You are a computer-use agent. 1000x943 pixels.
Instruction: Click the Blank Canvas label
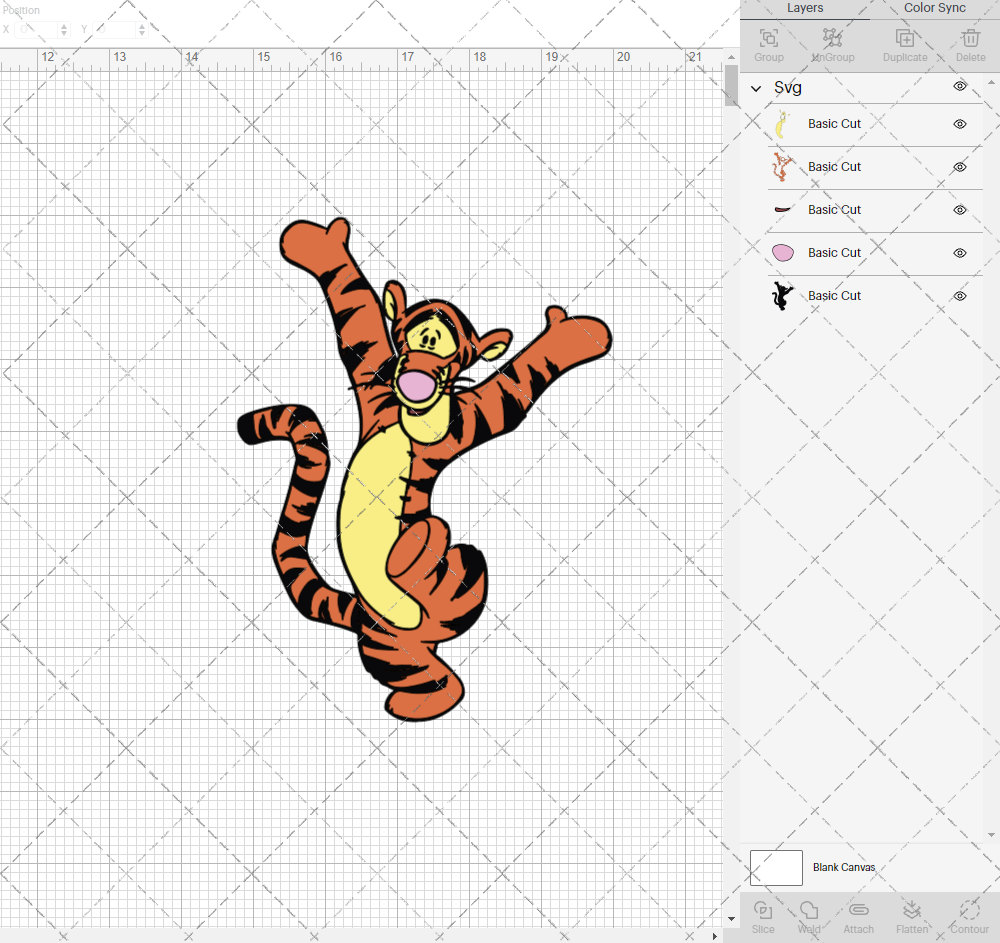[x=844, y=867]
